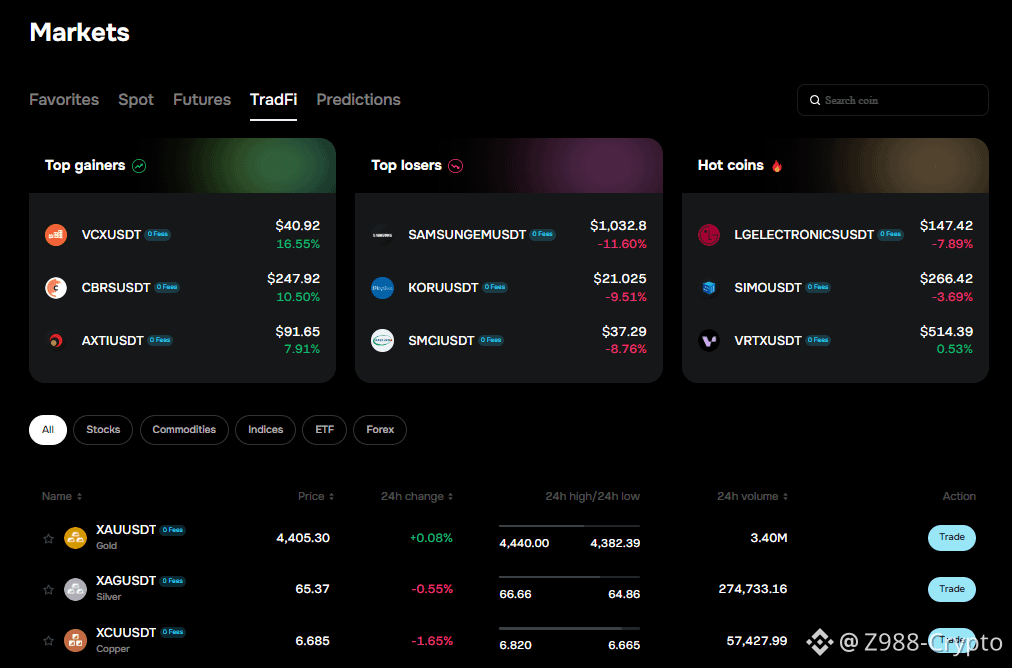Viewport: 1012px width, 668px height.
Task: Open LGELECTRONICSUSDT from Hot coins
Action: point(836,235)
